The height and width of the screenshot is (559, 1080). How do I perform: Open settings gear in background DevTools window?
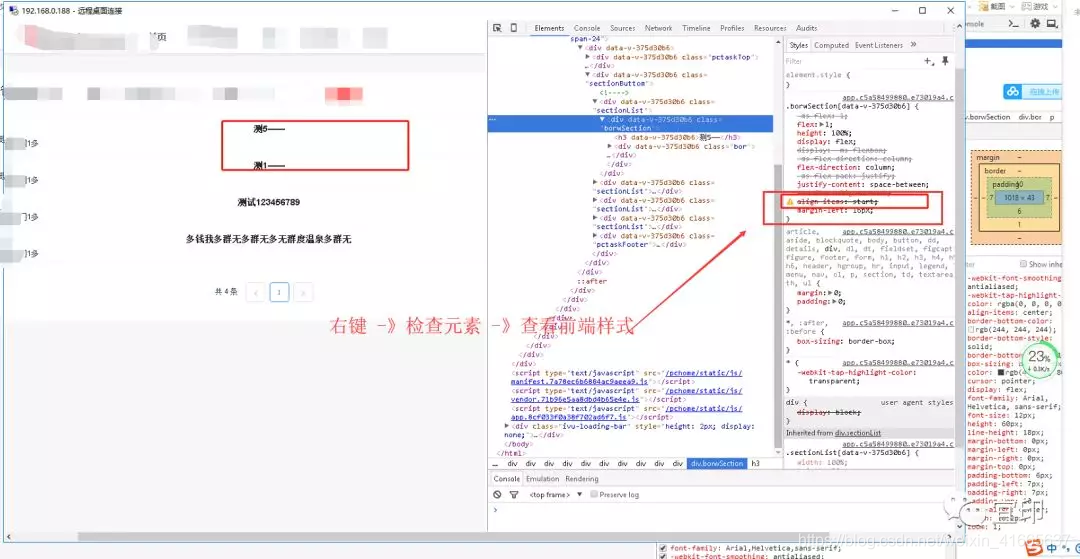(x=1035, y=23)
